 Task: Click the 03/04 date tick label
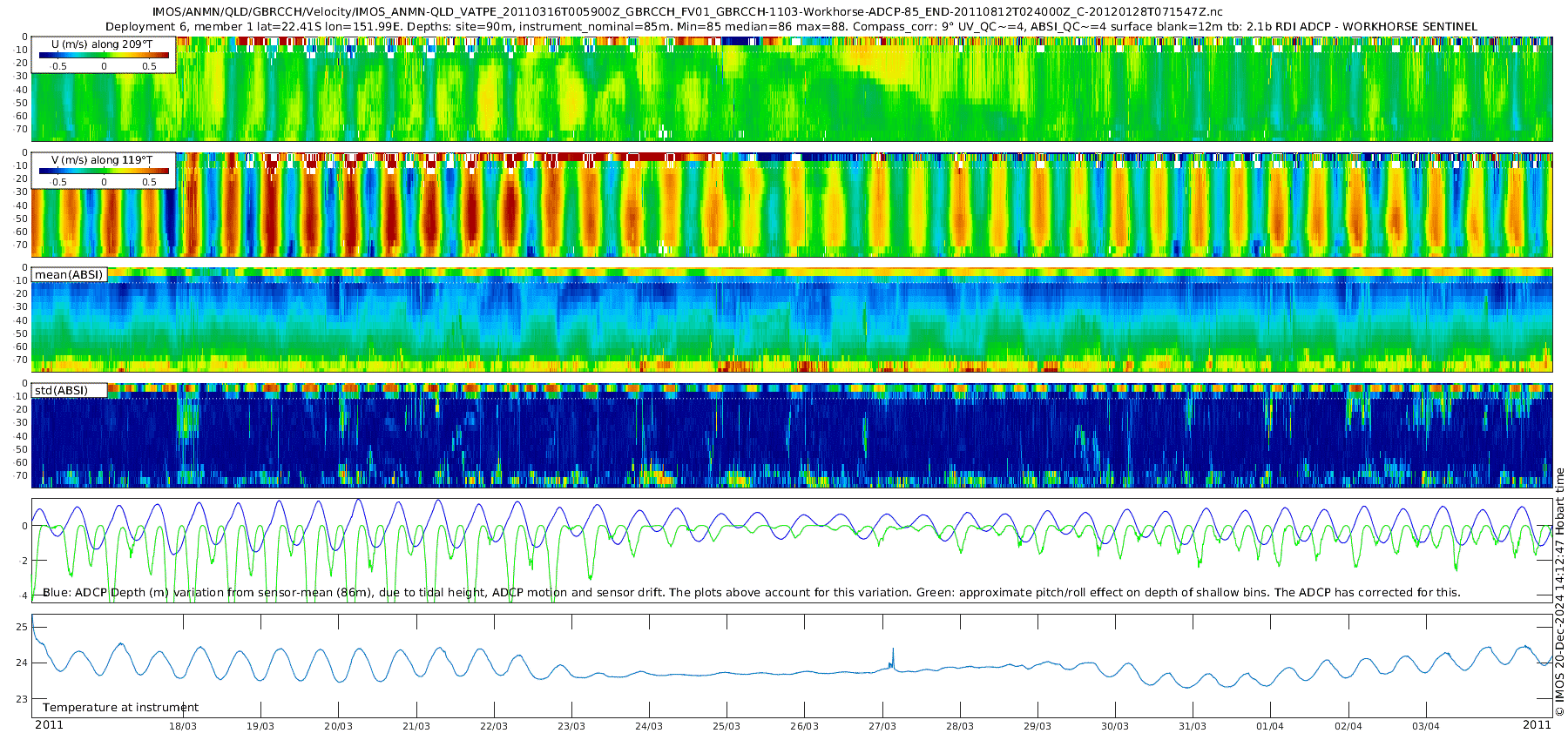pos(1425,726)
